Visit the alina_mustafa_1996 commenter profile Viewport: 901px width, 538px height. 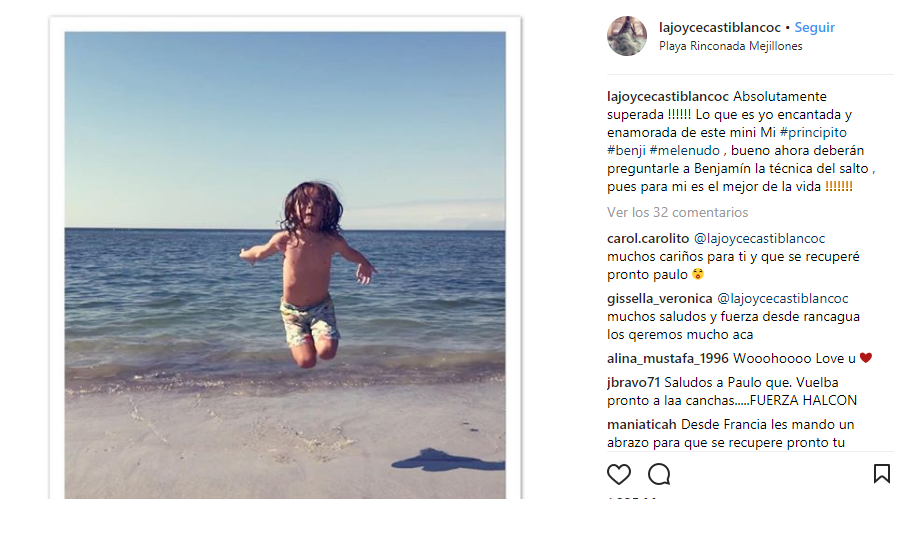pyautogui.click(x=667, y=358)
